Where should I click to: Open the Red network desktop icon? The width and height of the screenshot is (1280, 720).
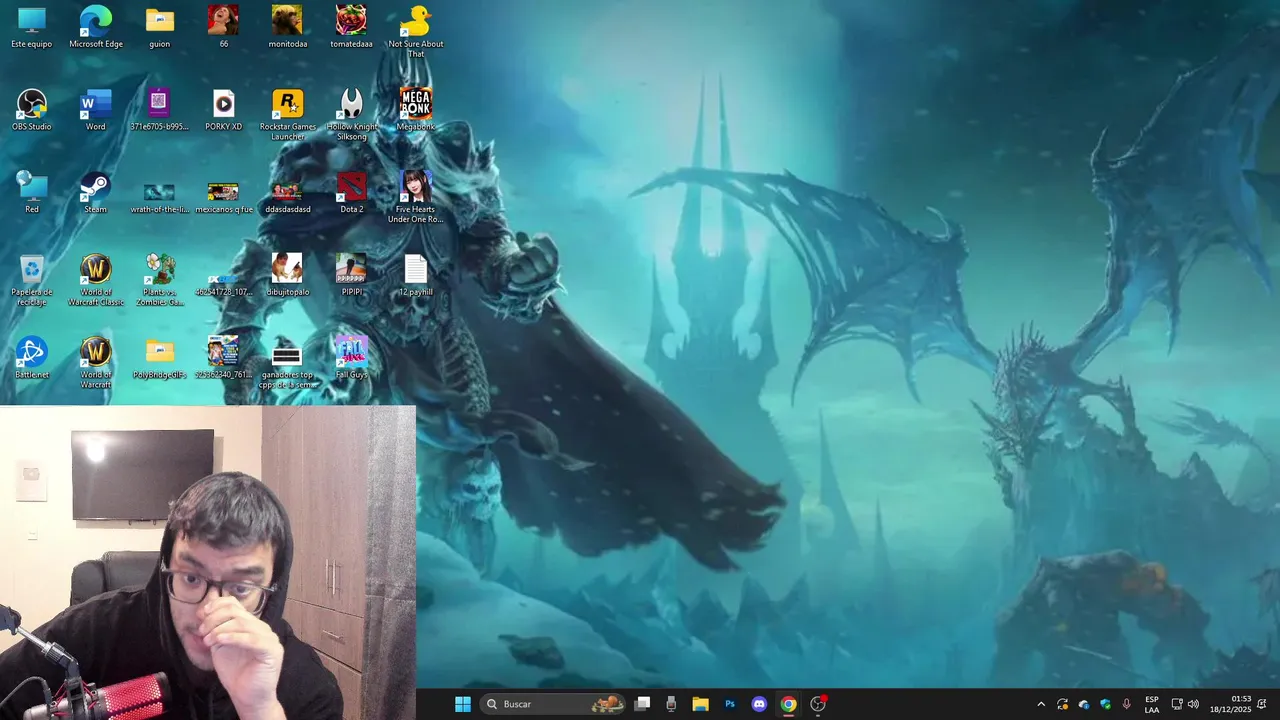[32, 192]
